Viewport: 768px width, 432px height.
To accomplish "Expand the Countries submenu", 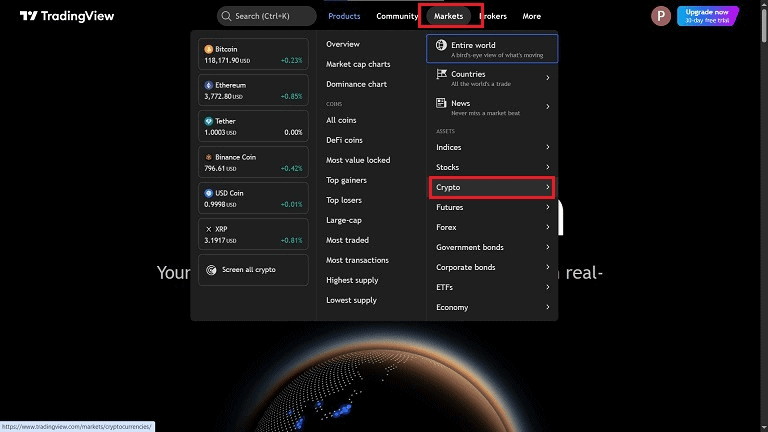I will coord(547,78).
